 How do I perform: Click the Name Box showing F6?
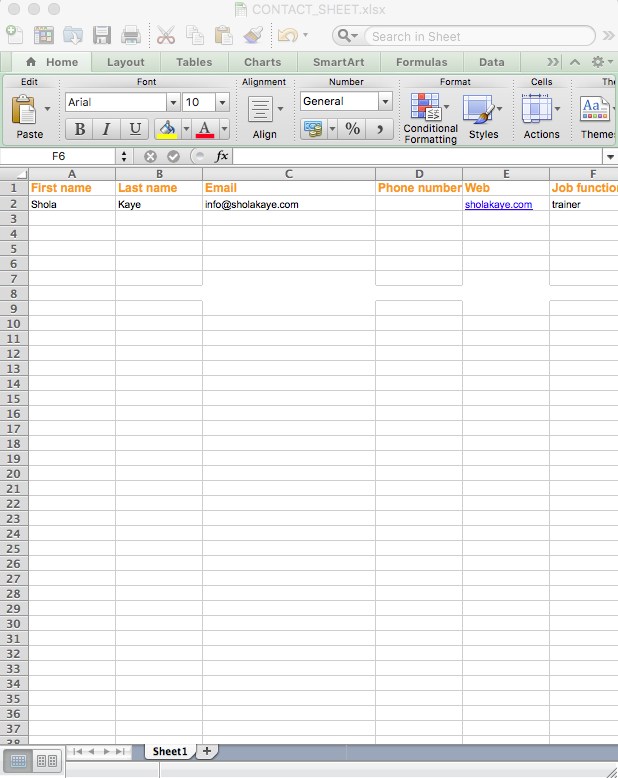(58, 156)
